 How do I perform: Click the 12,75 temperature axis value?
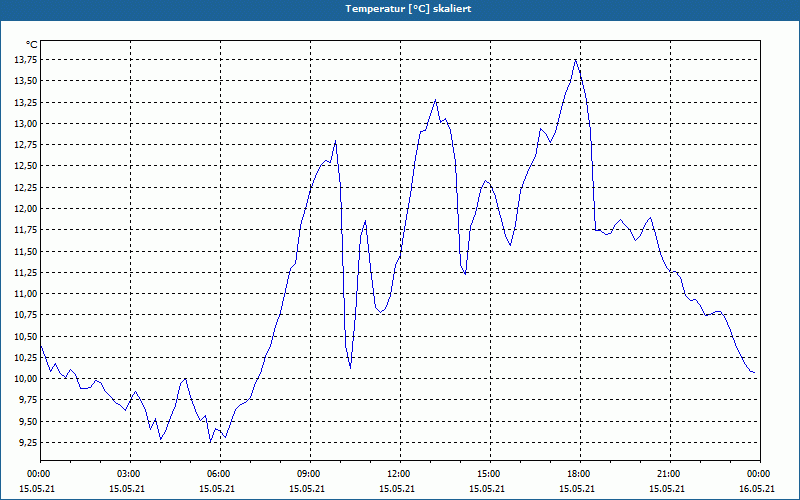point(27,144)
